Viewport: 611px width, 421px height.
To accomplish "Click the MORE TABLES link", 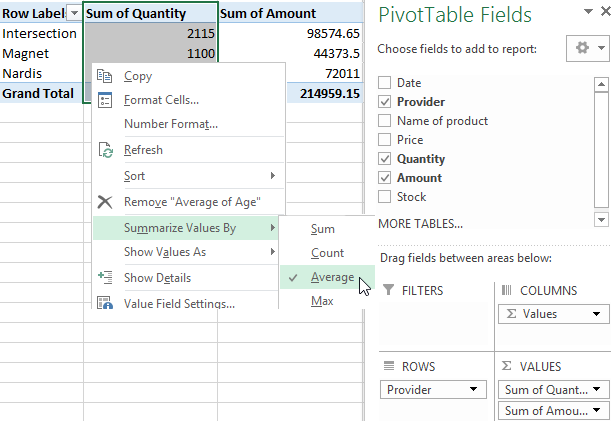I will click(x=420, y=223).
